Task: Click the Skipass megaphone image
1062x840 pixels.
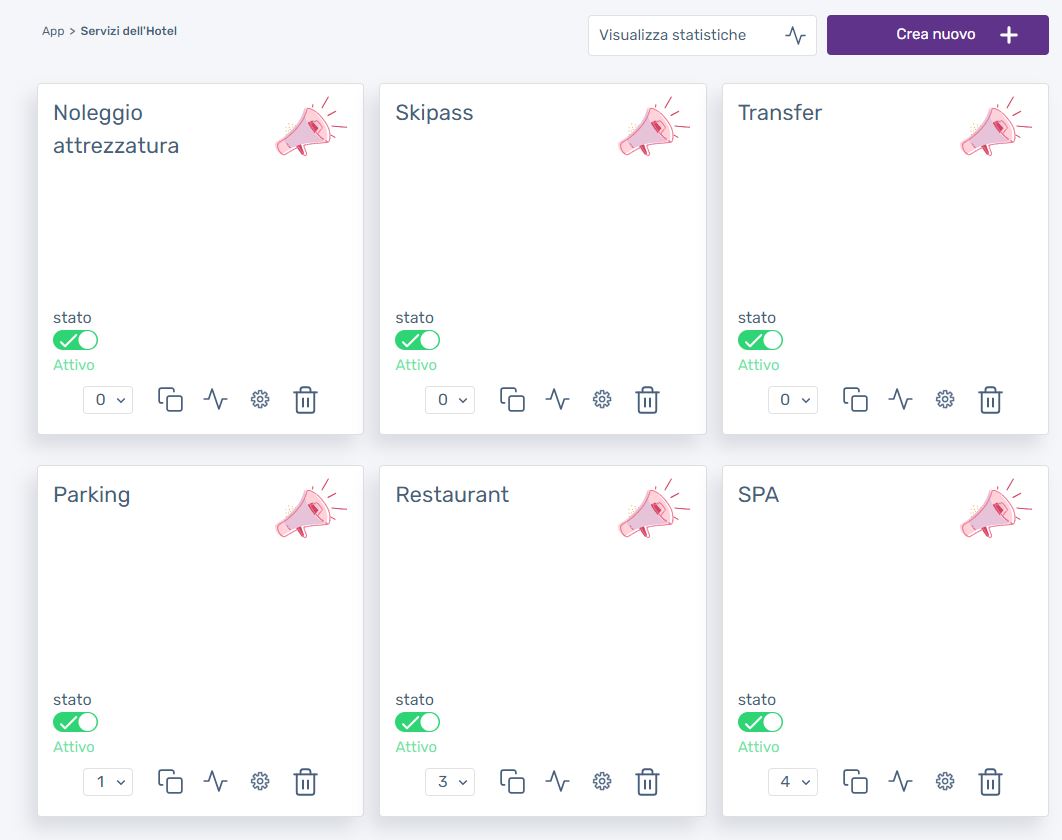Action: [653, 127]
